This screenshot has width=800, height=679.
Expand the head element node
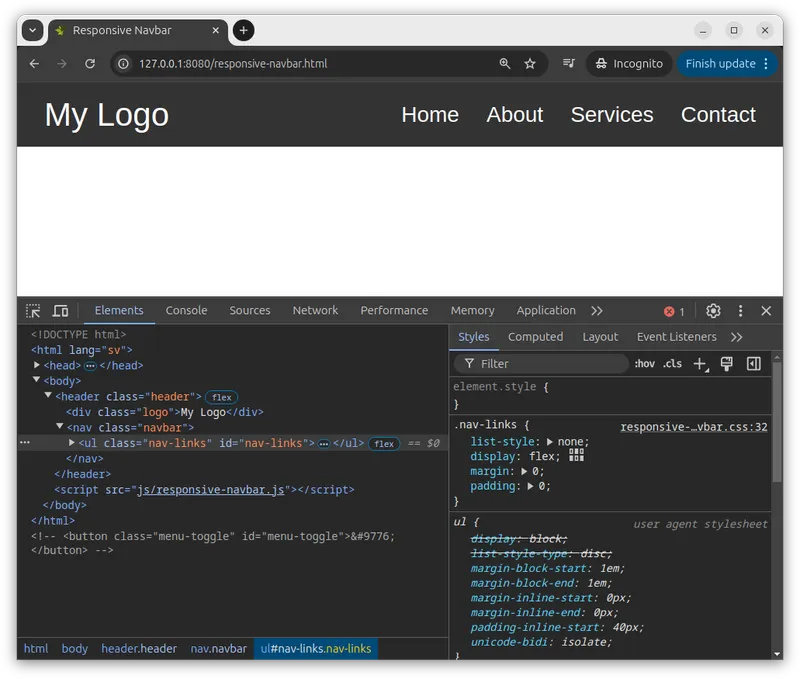coord(38,366)
